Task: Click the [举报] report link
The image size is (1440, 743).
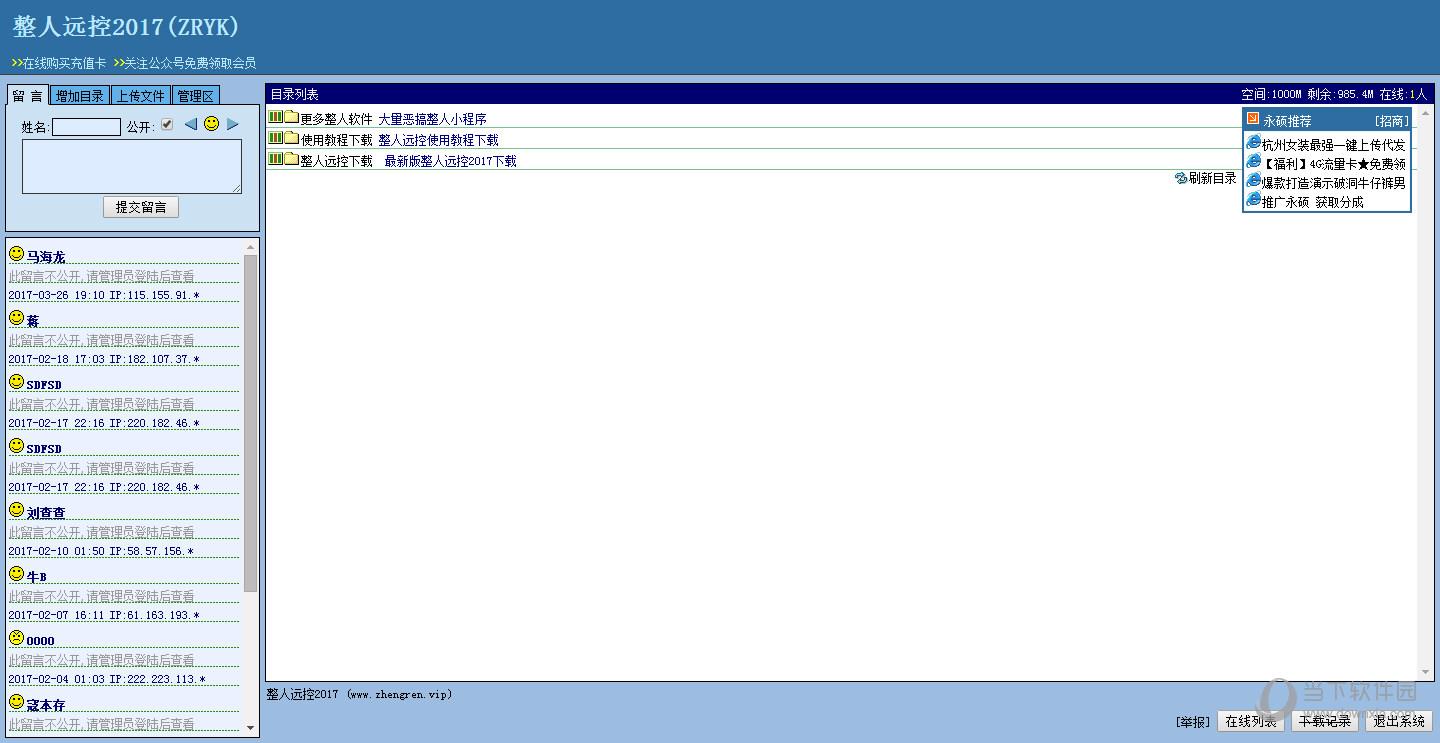Action: tap(1193, 722)
